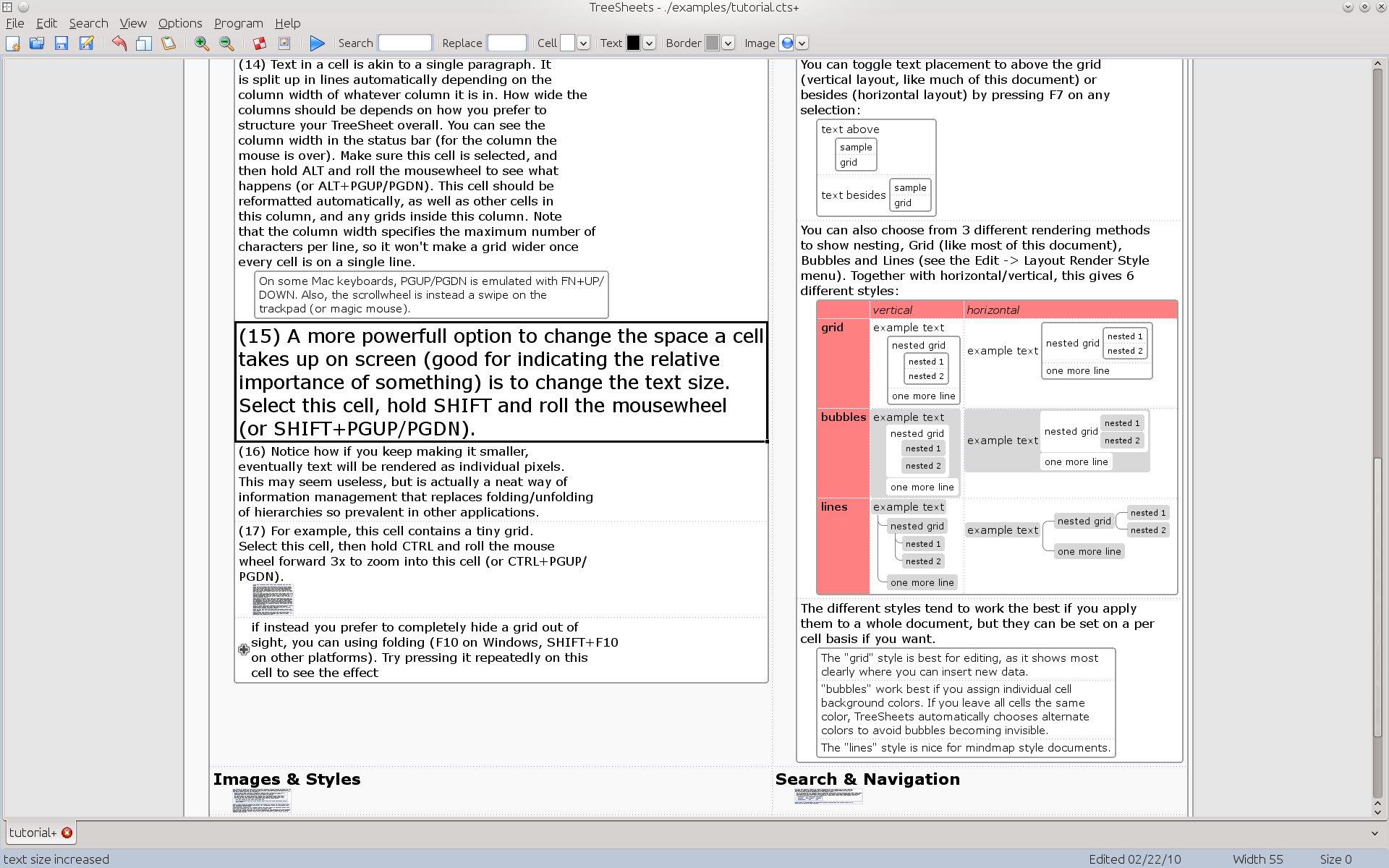Open the View menu

pos(133,23)
